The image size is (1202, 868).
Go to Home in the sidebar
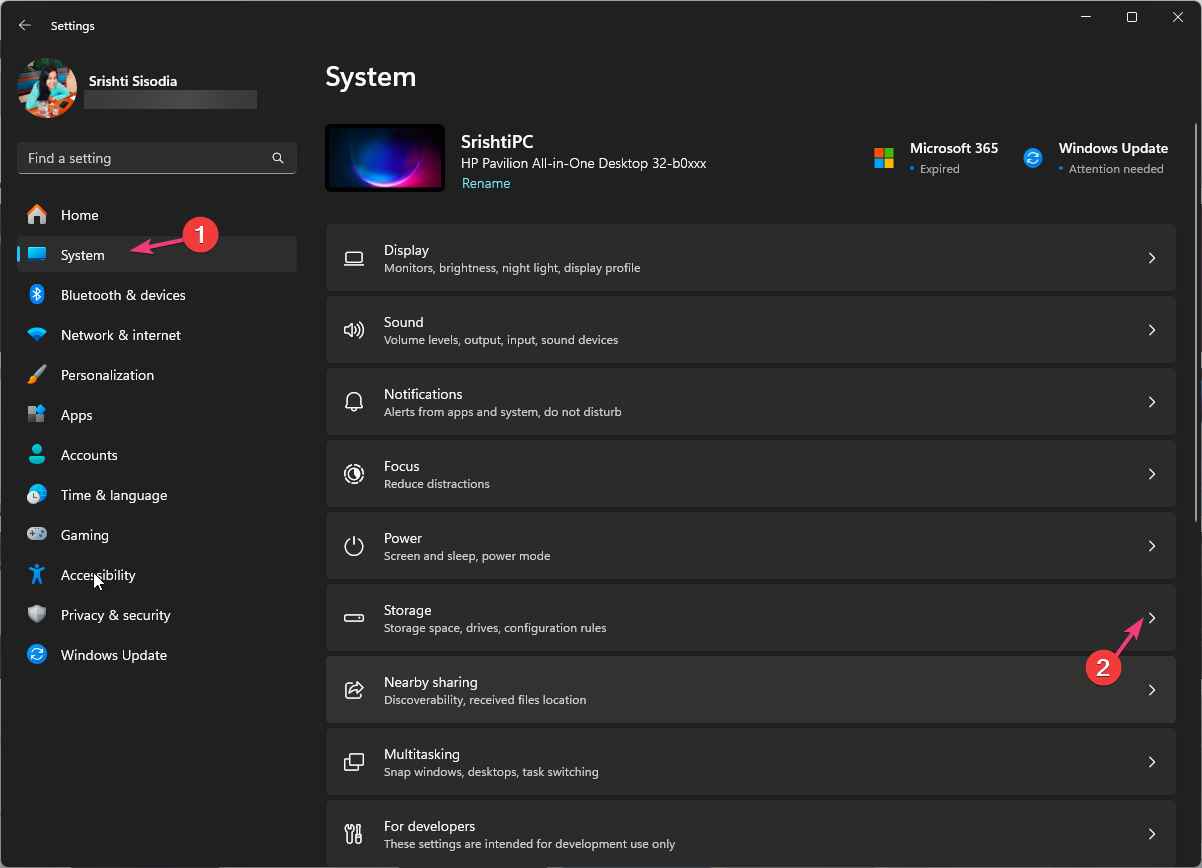pos(81,214)
